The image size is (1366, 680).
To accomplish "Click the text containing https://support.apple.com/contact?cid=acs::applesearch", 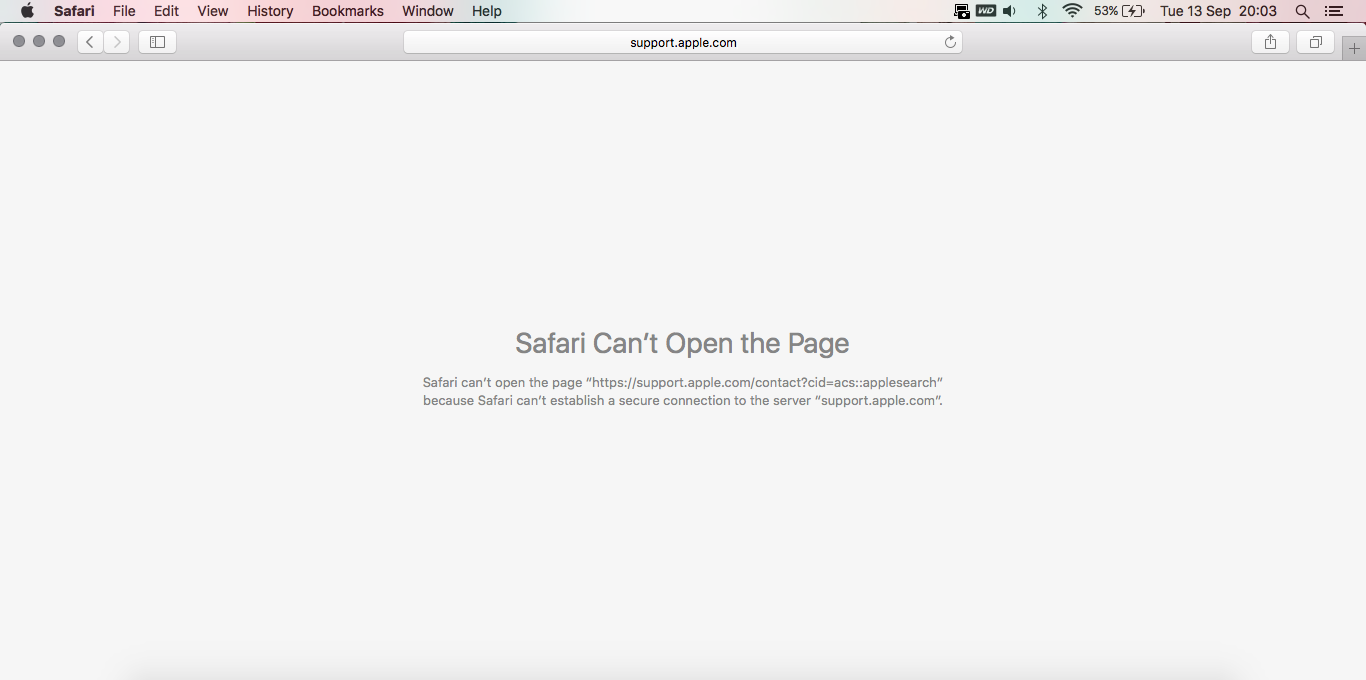I will pos(683,382).
